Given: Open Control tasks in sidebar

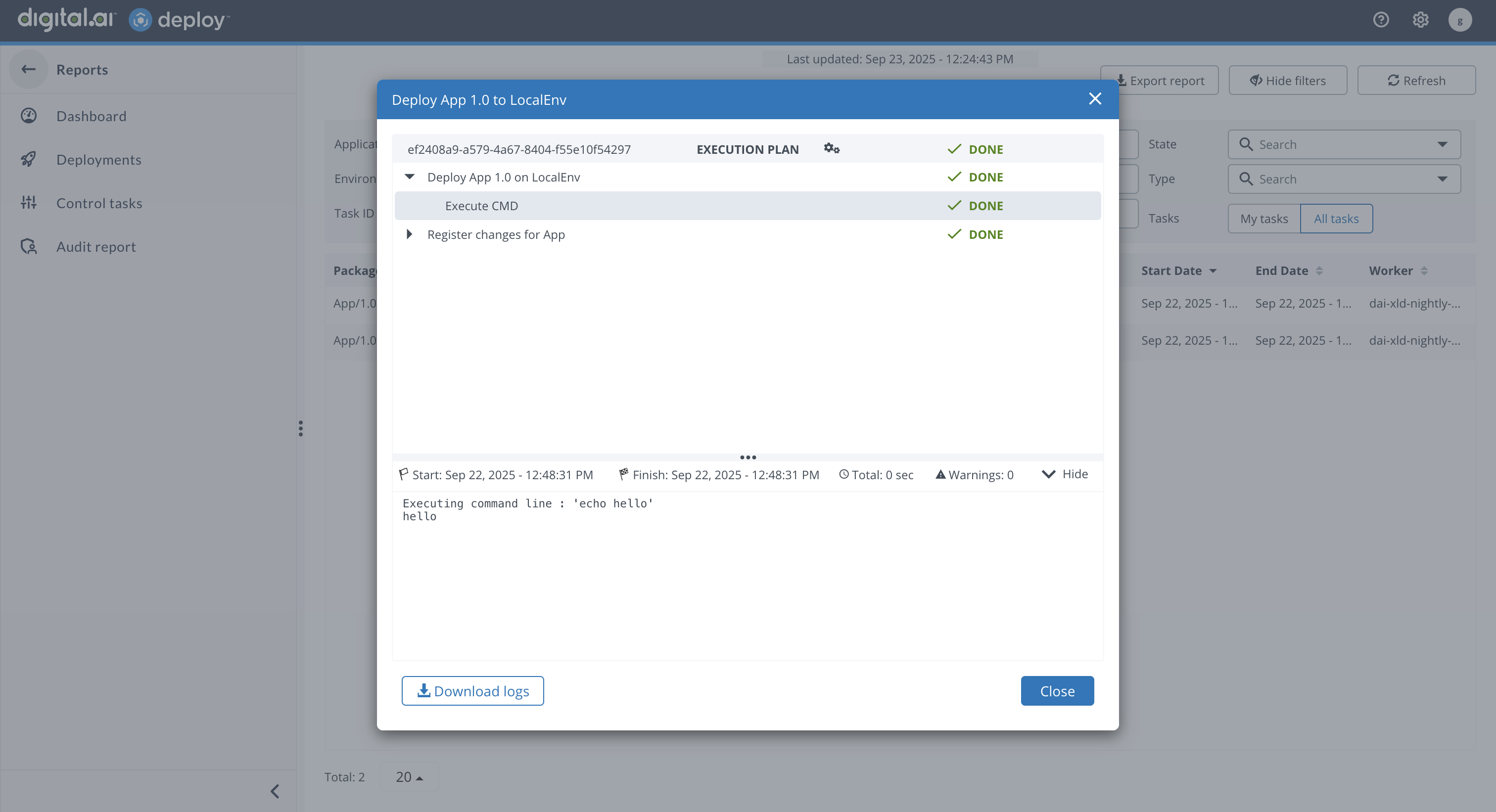Looking at the screenshot, I should pos(99,203).
